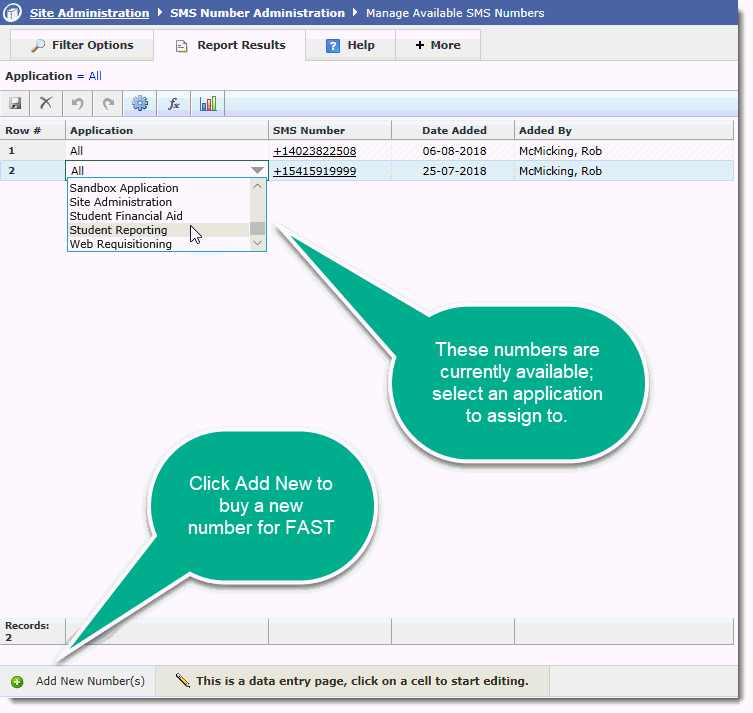Click the FAST logo icon in title bar
Screen dimensions: 753x713
14,14
